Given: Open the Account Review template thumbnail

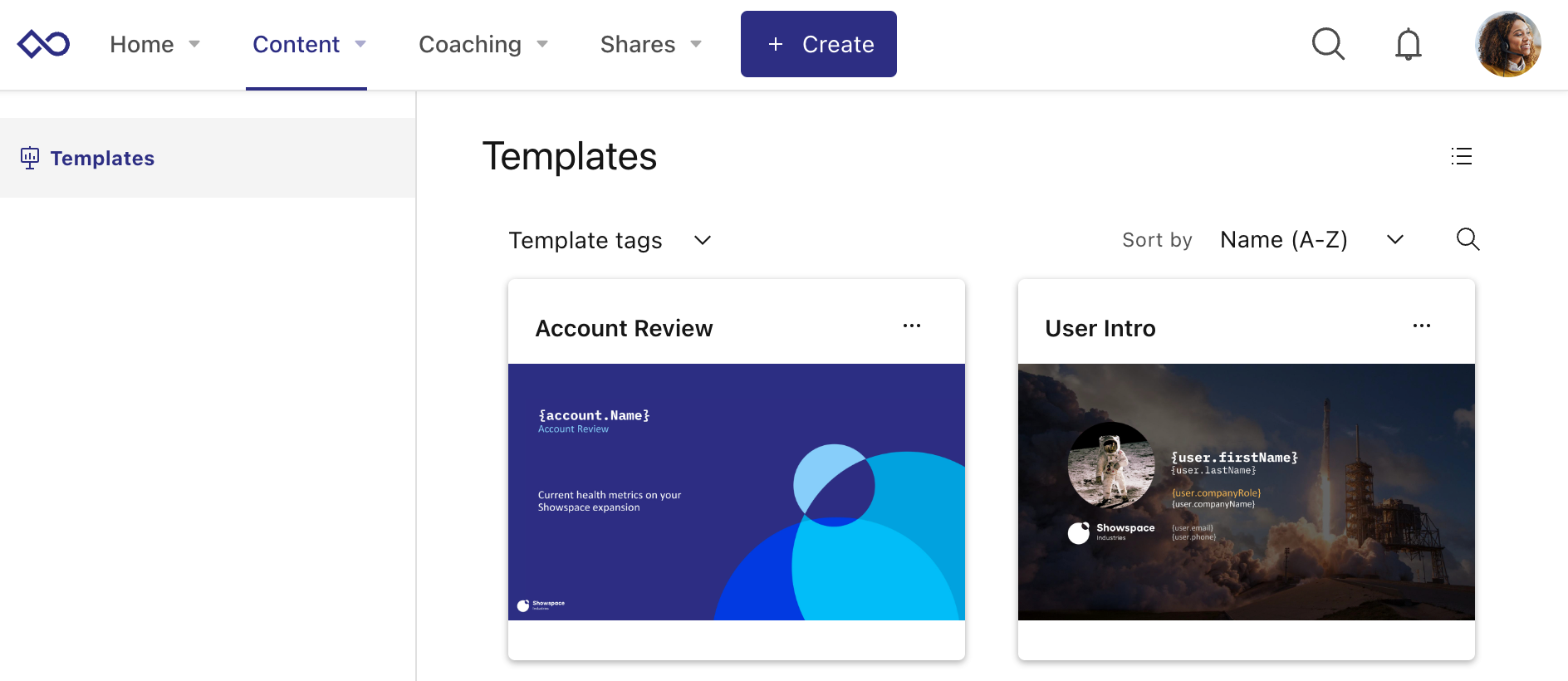Looking at the screenshot, I should click(737, 492).
